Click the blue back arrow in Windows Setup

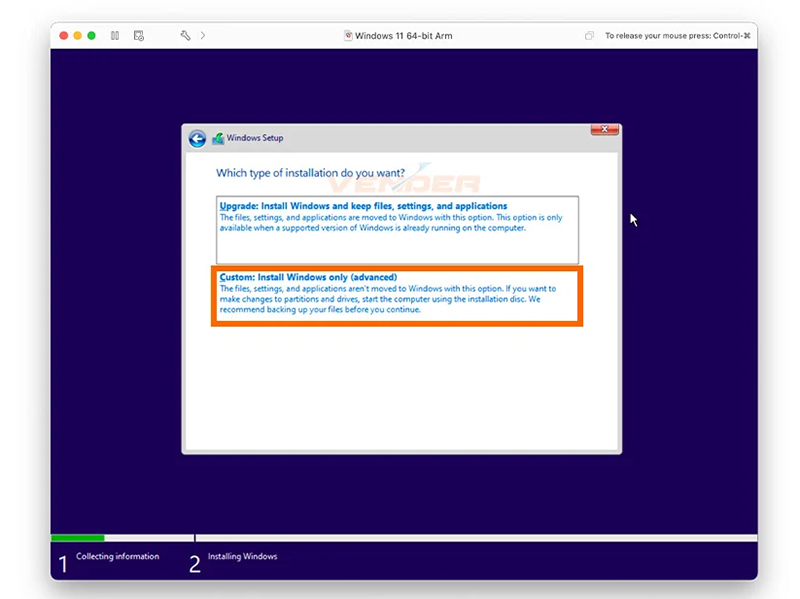[x=197, y=138]
